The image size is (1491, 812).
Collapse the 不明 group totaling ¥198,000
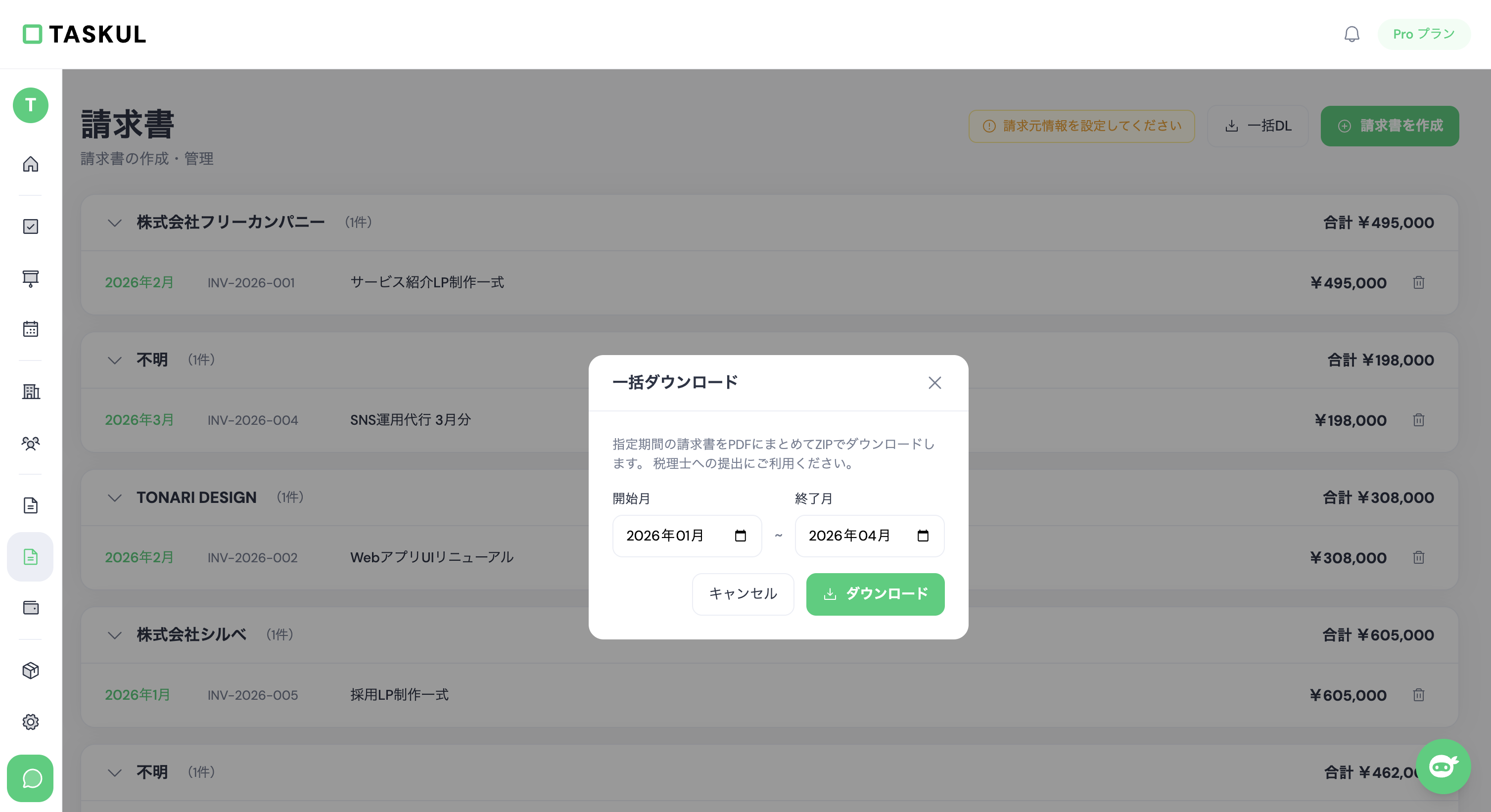115,360
